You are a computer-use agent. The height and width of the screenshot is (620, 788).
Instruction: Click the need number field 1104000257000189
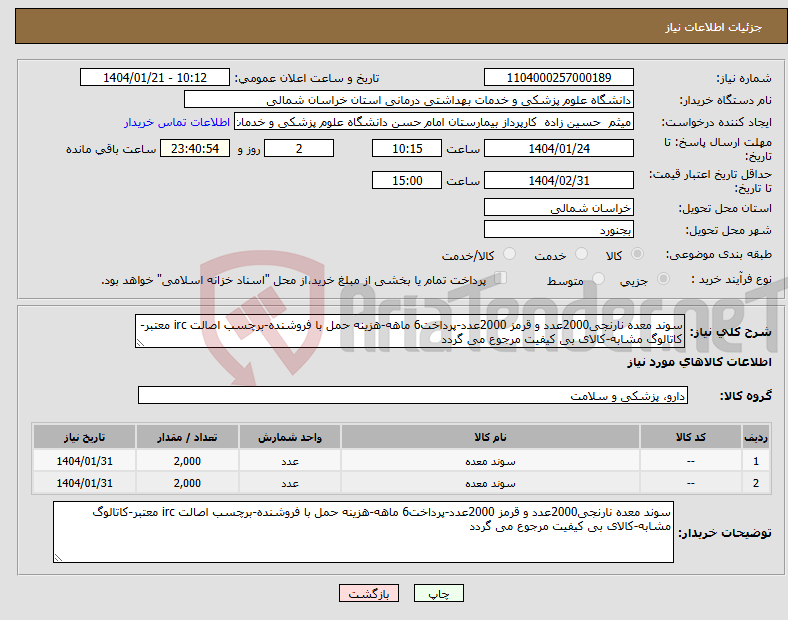559,77
